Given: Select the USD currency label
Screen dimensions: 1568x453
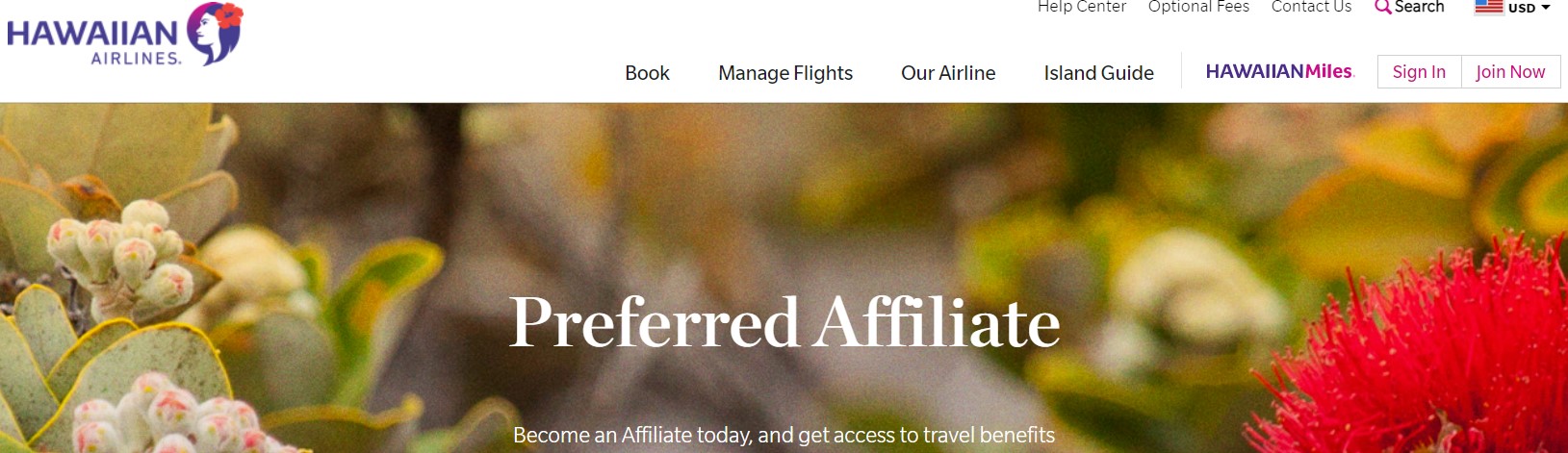Looking at the screenshot, I should (1522, 8).
